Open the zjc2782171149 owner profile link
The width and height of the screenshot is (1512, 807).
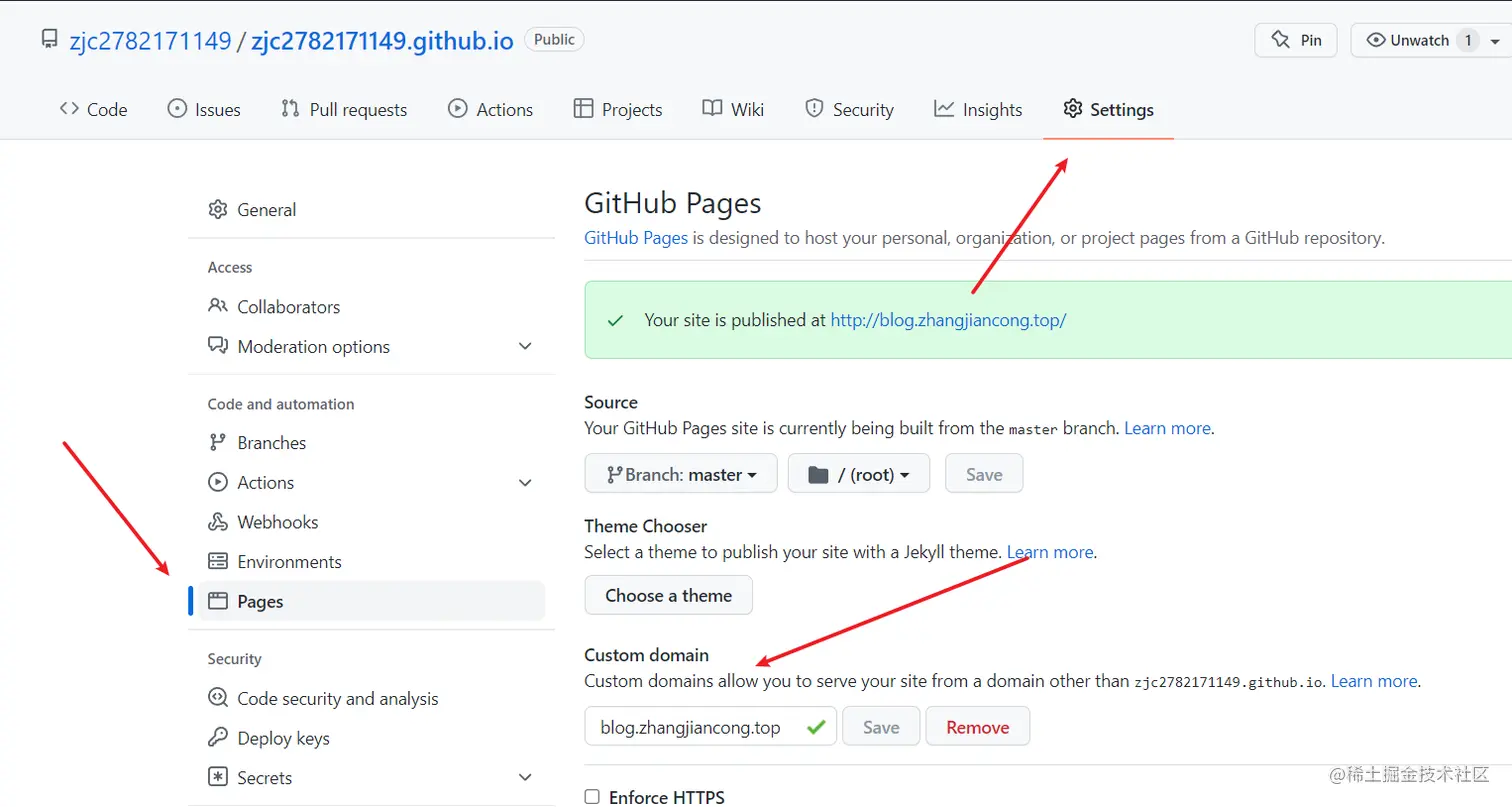click(150, 41)
